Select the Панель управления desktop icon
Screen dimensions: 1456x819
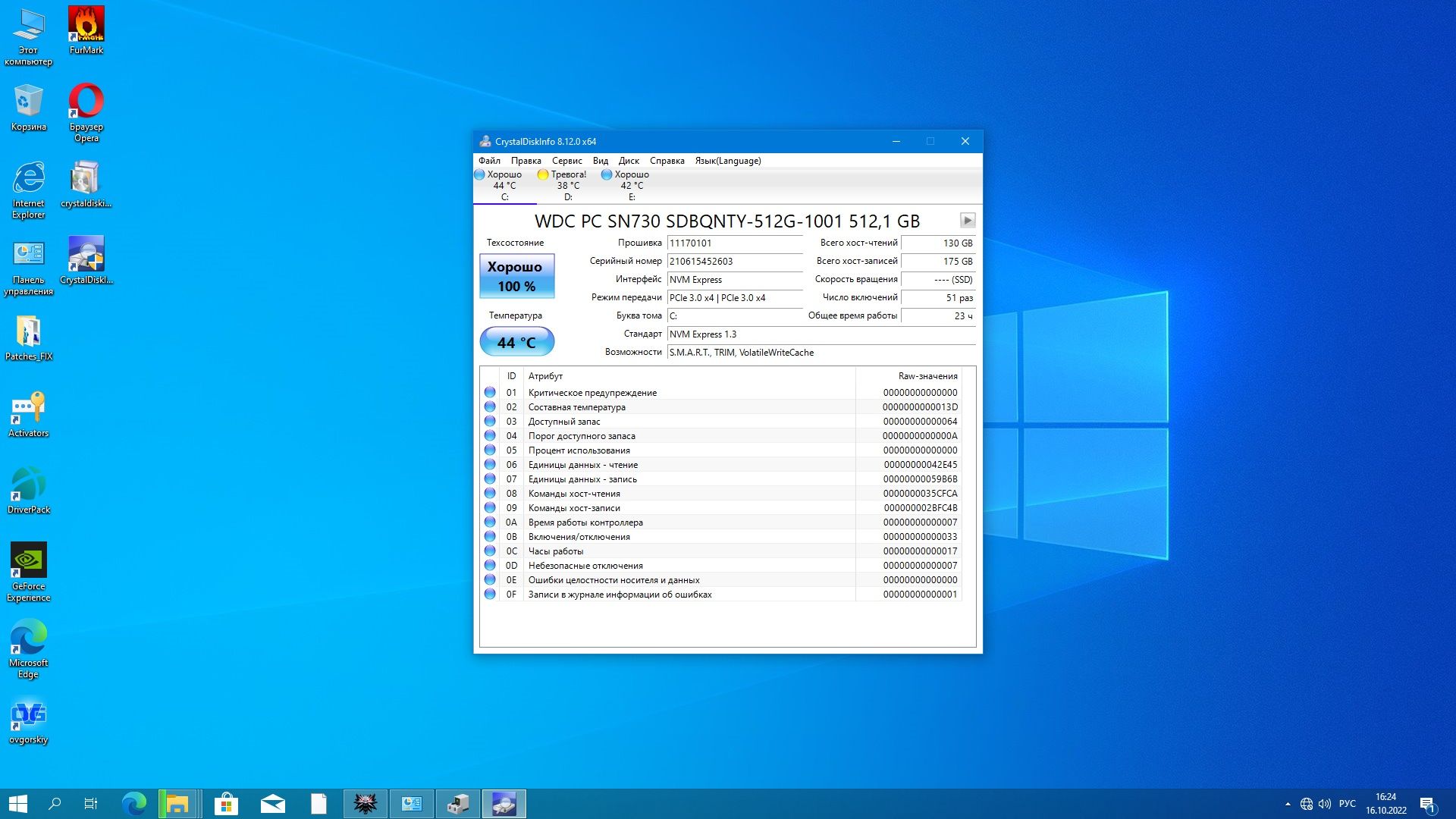coord(28,265)
